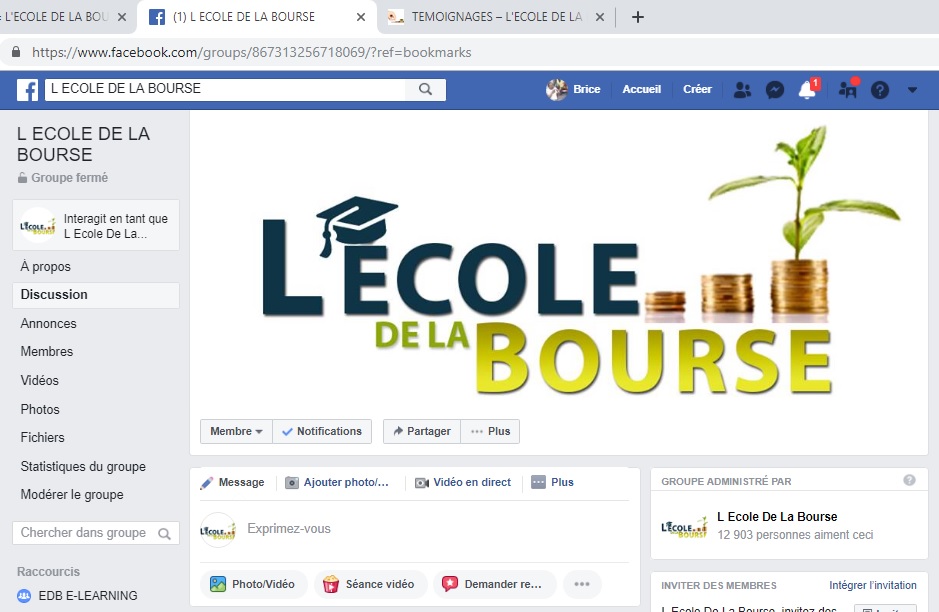939x612 pixels.
Task: Click the admin page logo thumbnail
Action: (x=684, y=526)
